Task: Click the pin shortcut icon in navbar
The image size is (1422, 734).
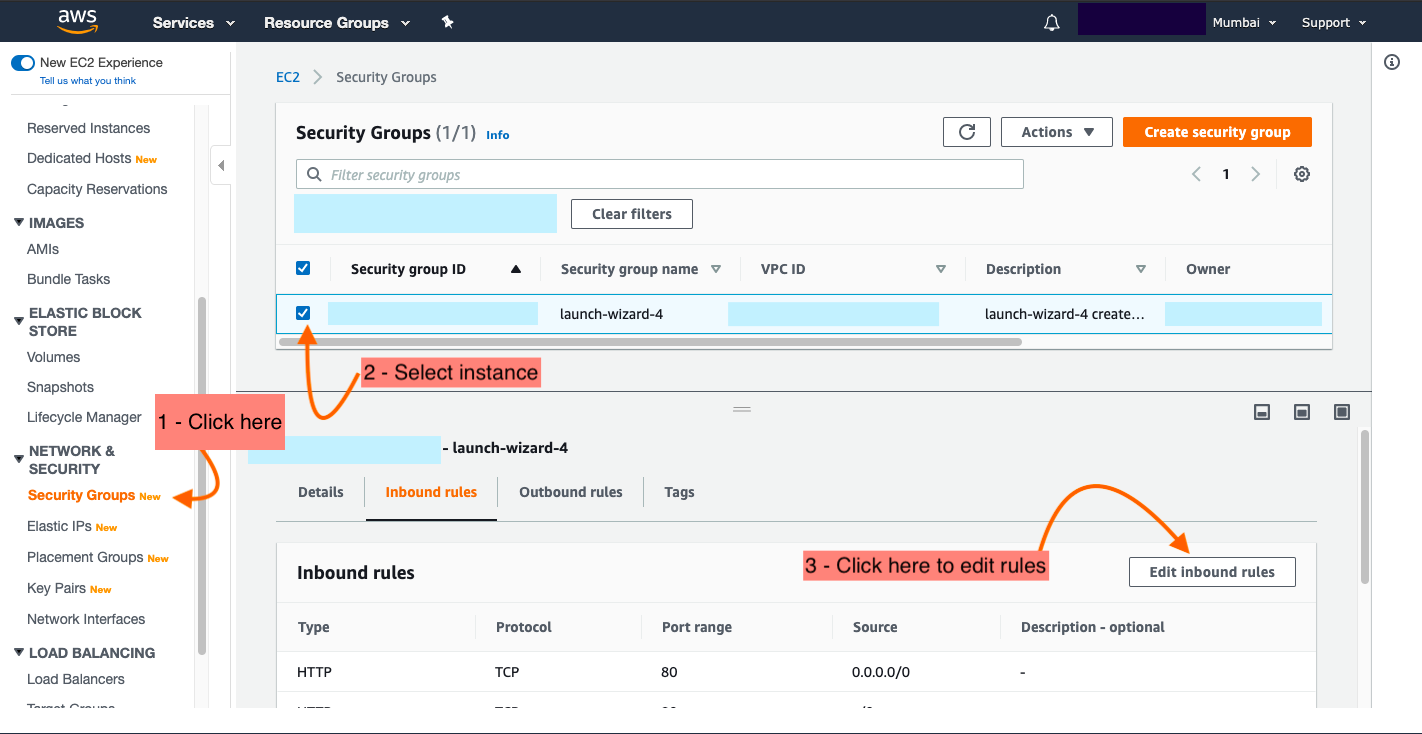Action: pos(448,22)
